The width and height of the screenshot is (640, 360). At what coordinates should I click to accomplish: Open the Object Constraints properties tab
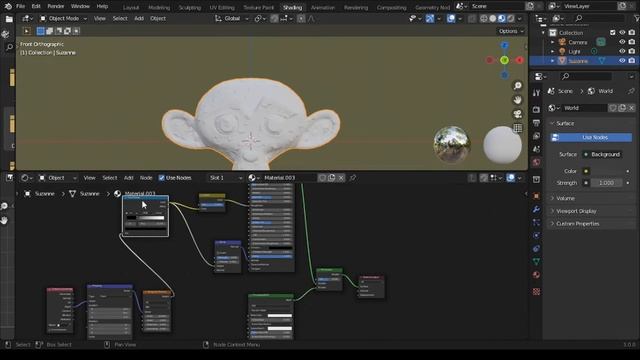[536, 249]
